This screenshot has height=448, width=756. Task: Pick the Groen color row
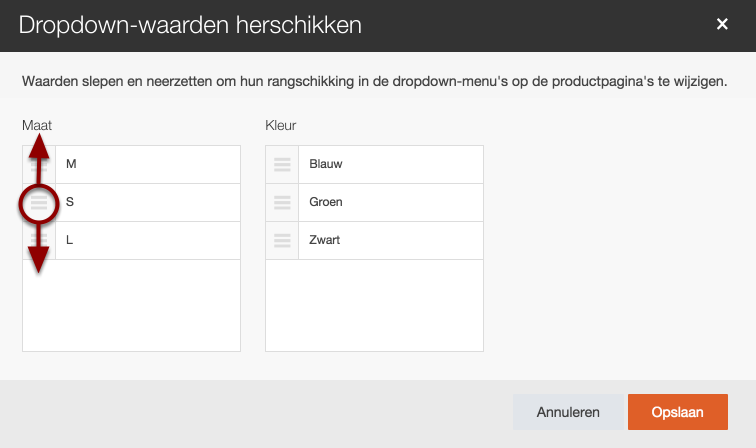pyautogui.click(x=390, y=202)
